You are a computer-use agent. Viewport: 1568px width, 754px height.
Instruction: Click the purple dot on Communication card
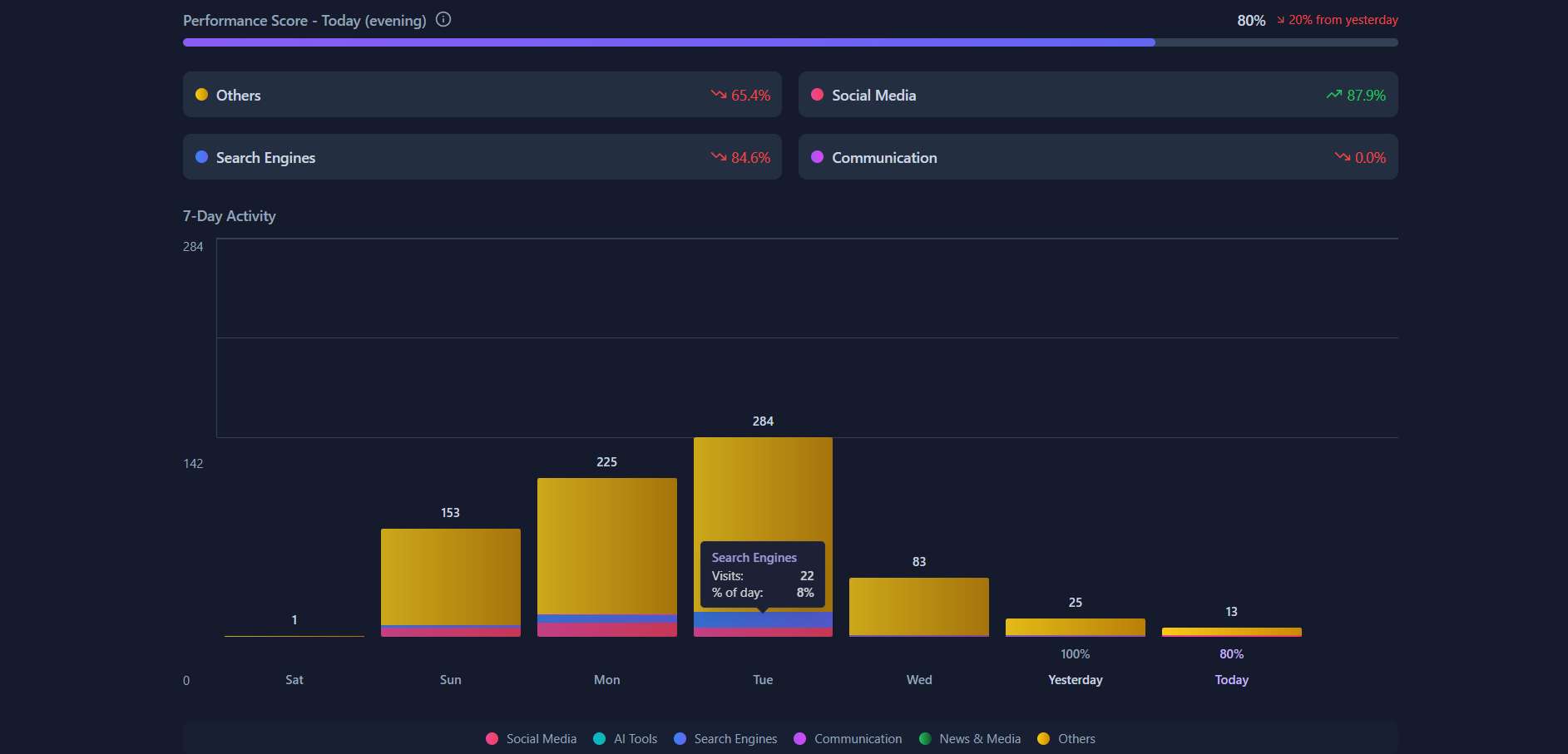coord(817,157)
